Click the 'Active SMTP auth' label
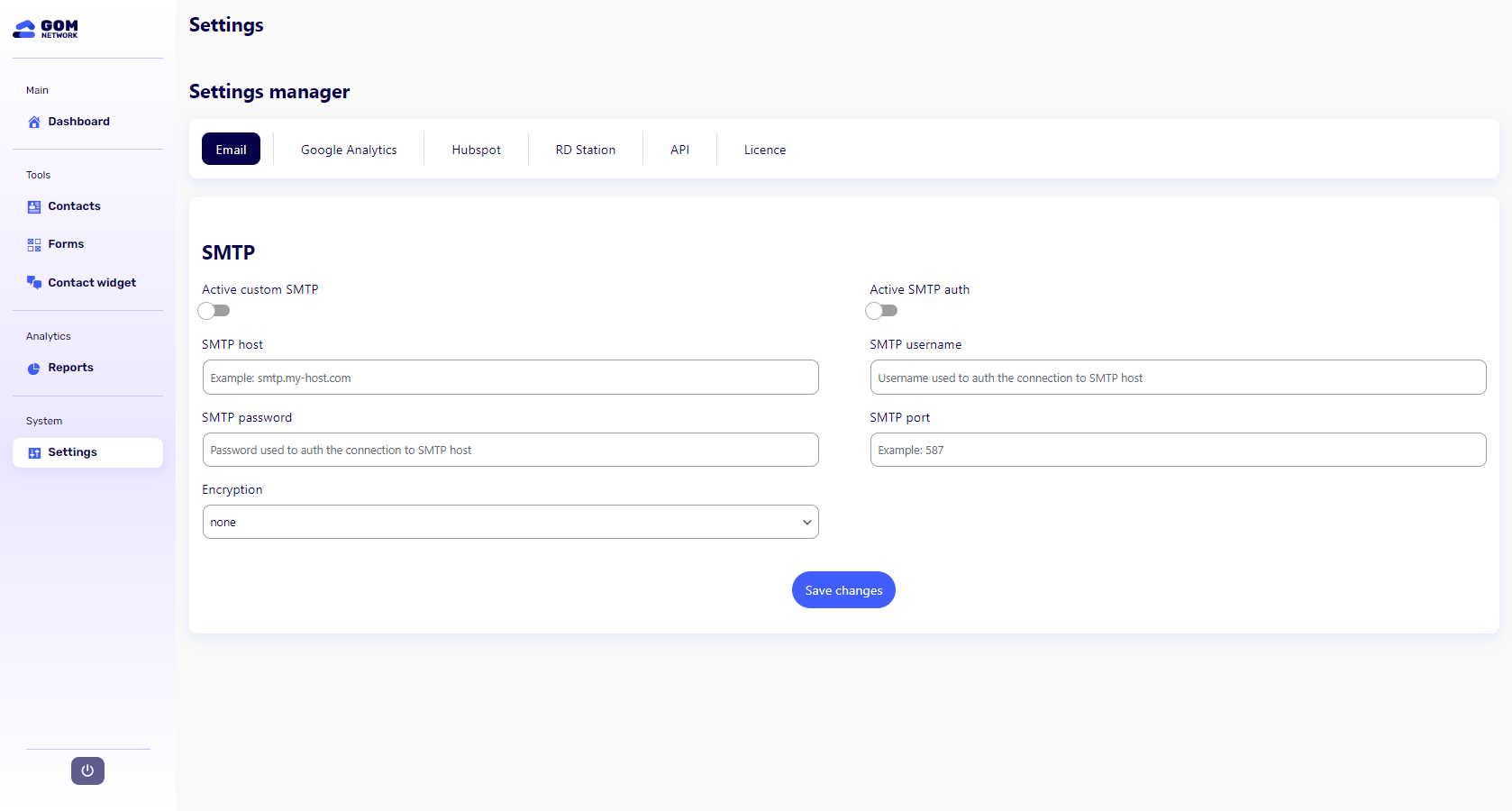Viewport: 1512px width, 811px height. tap(920, 289)
